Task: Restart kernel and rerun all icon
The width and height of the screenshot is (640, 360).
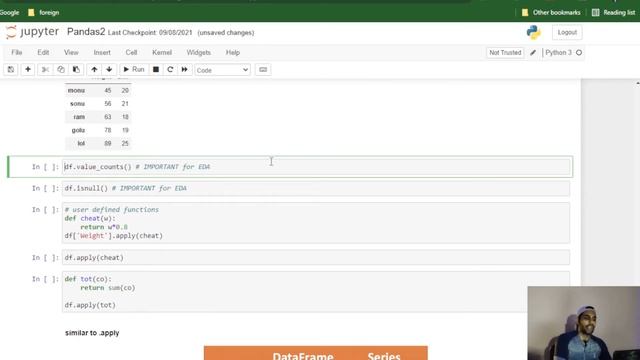Action: point(184,69)
